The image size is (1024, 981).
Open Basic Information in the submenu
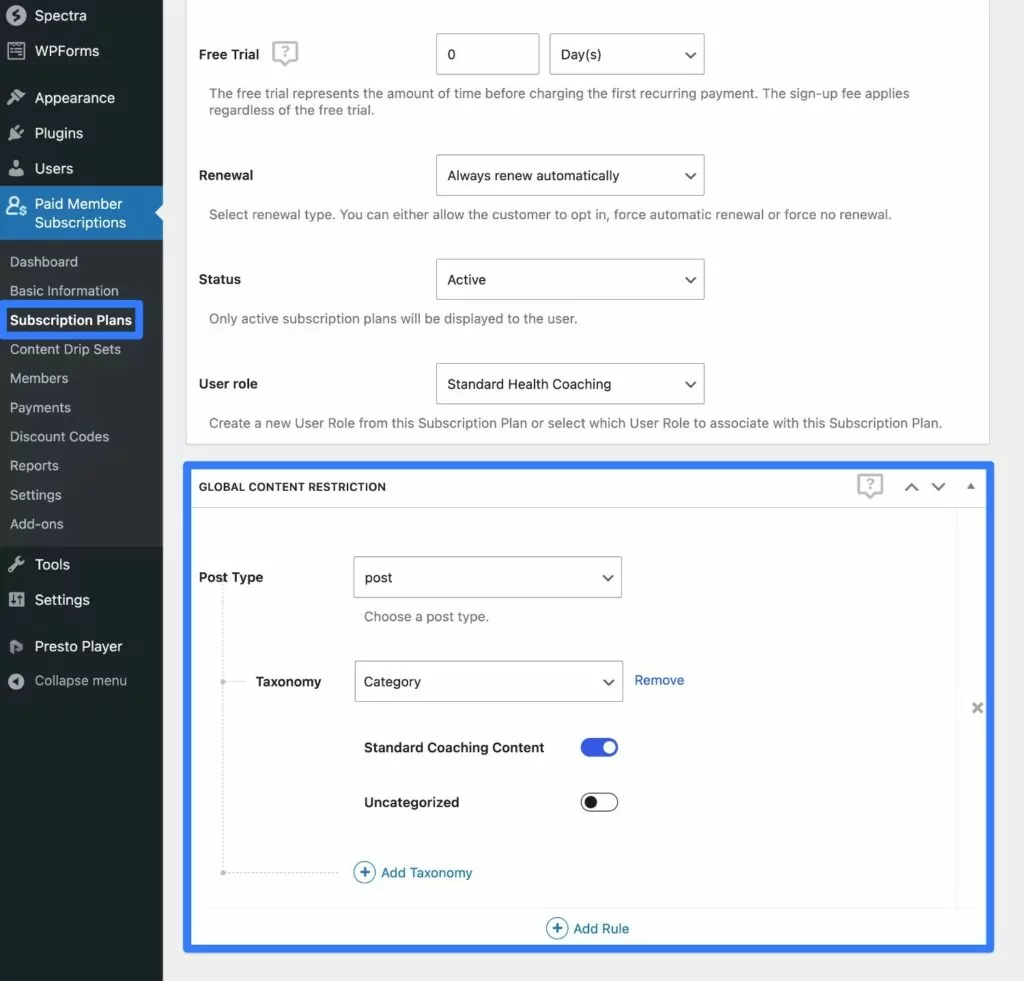(64, 291)
